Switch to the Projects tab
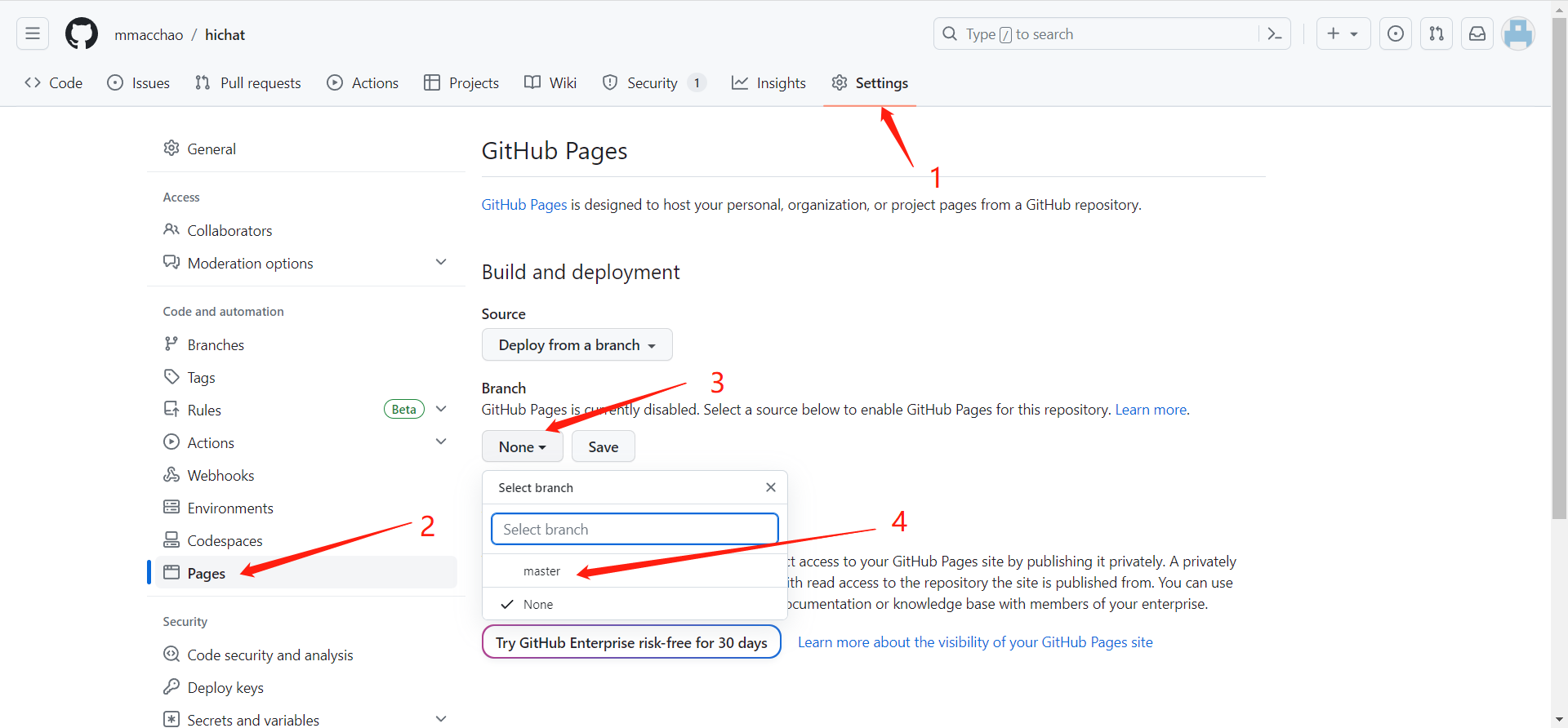 point(461,82)
